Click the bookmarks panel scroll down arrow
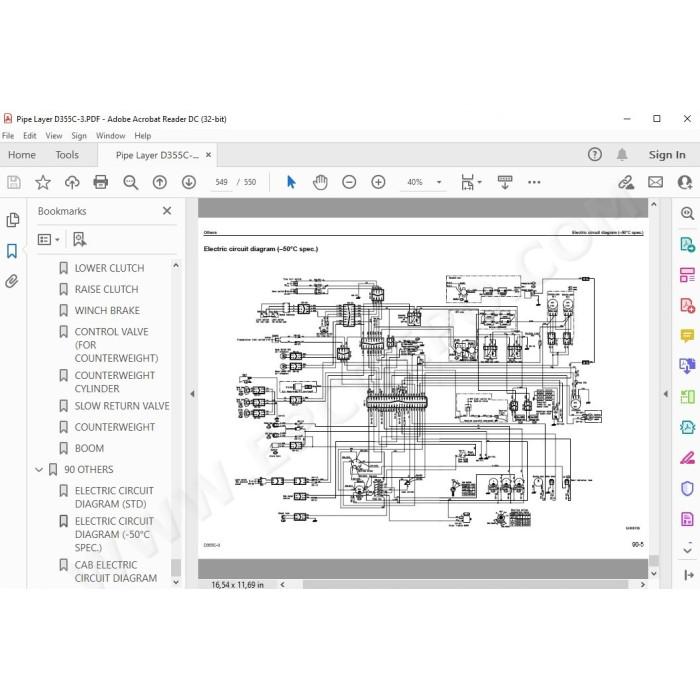 point(176,582)
